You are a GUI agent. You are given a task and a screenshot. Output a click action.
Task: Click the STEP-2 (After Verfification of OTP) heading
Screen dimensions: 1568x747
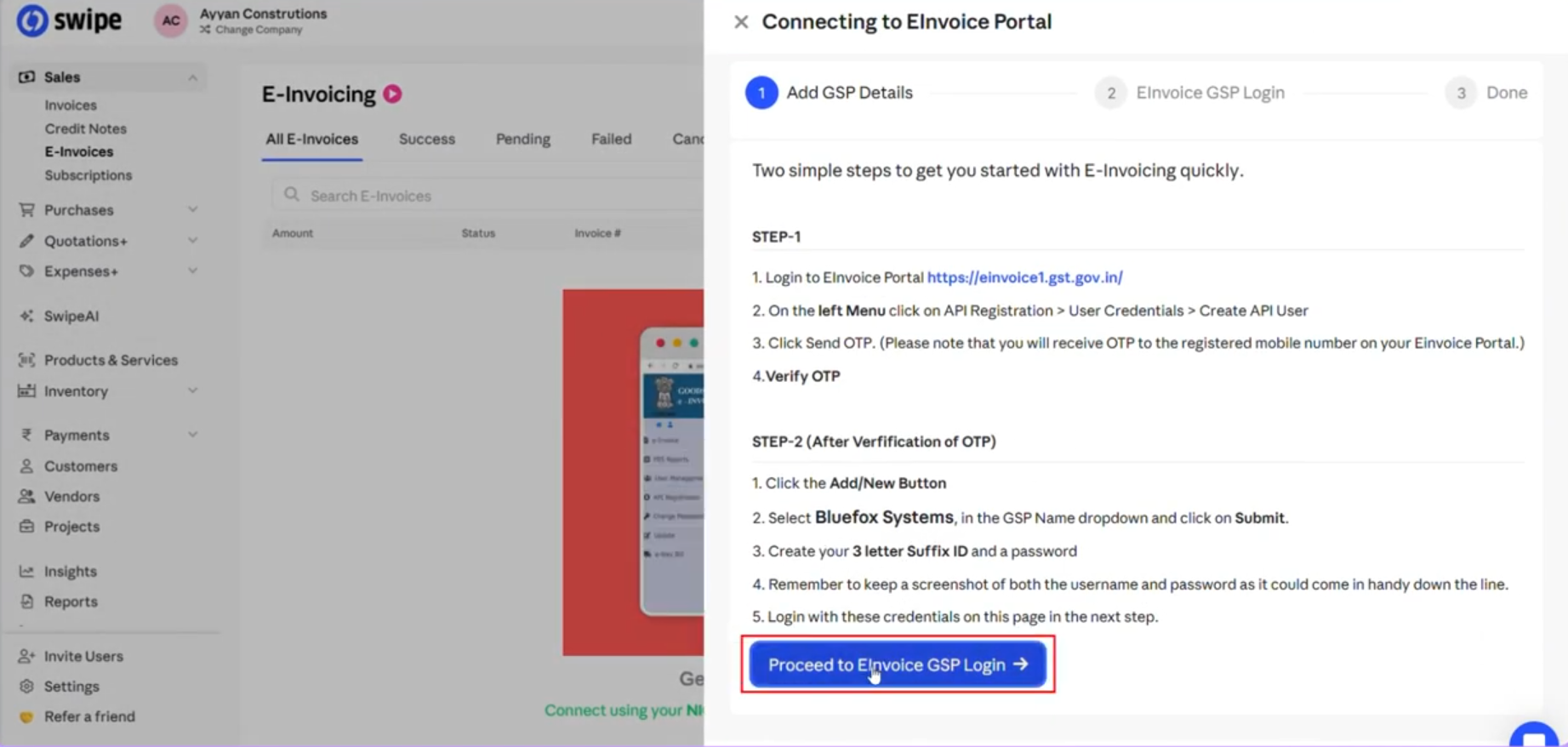pyautogui.click(x=874, y=442)
